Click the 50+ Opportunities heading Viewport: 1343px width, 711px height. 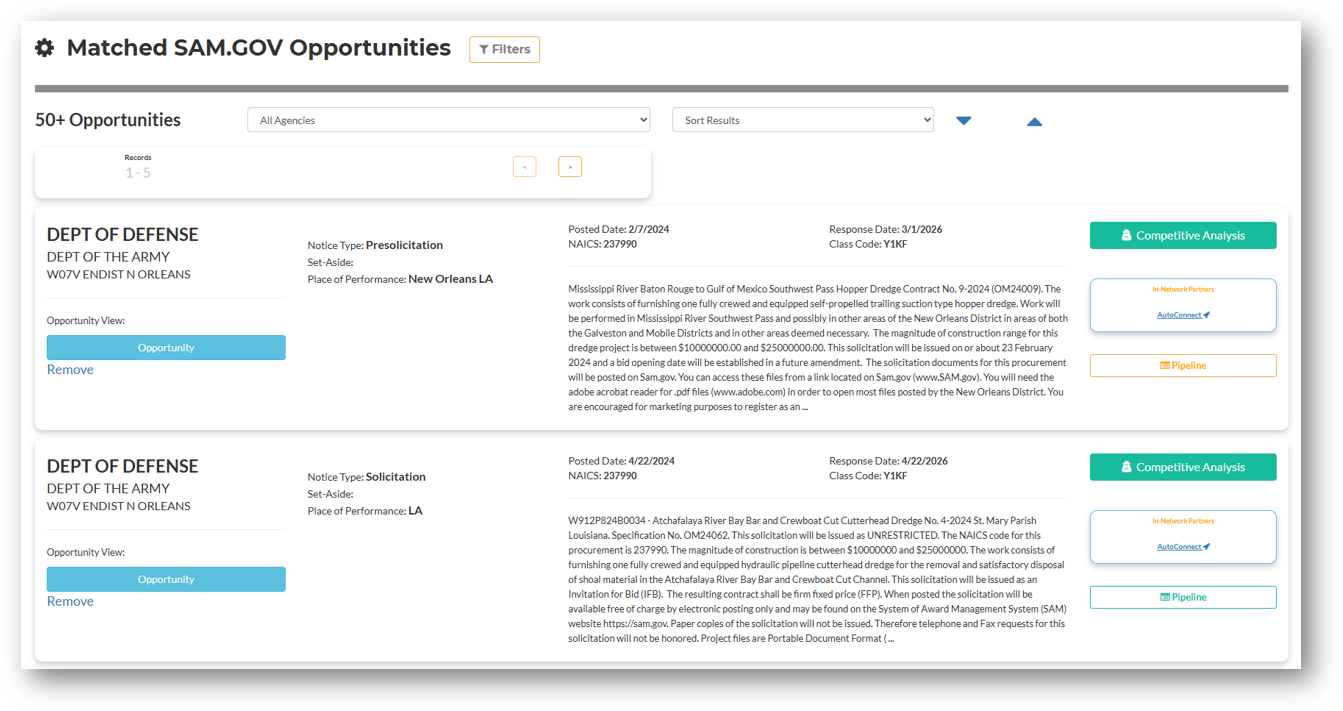click(108, 120)
